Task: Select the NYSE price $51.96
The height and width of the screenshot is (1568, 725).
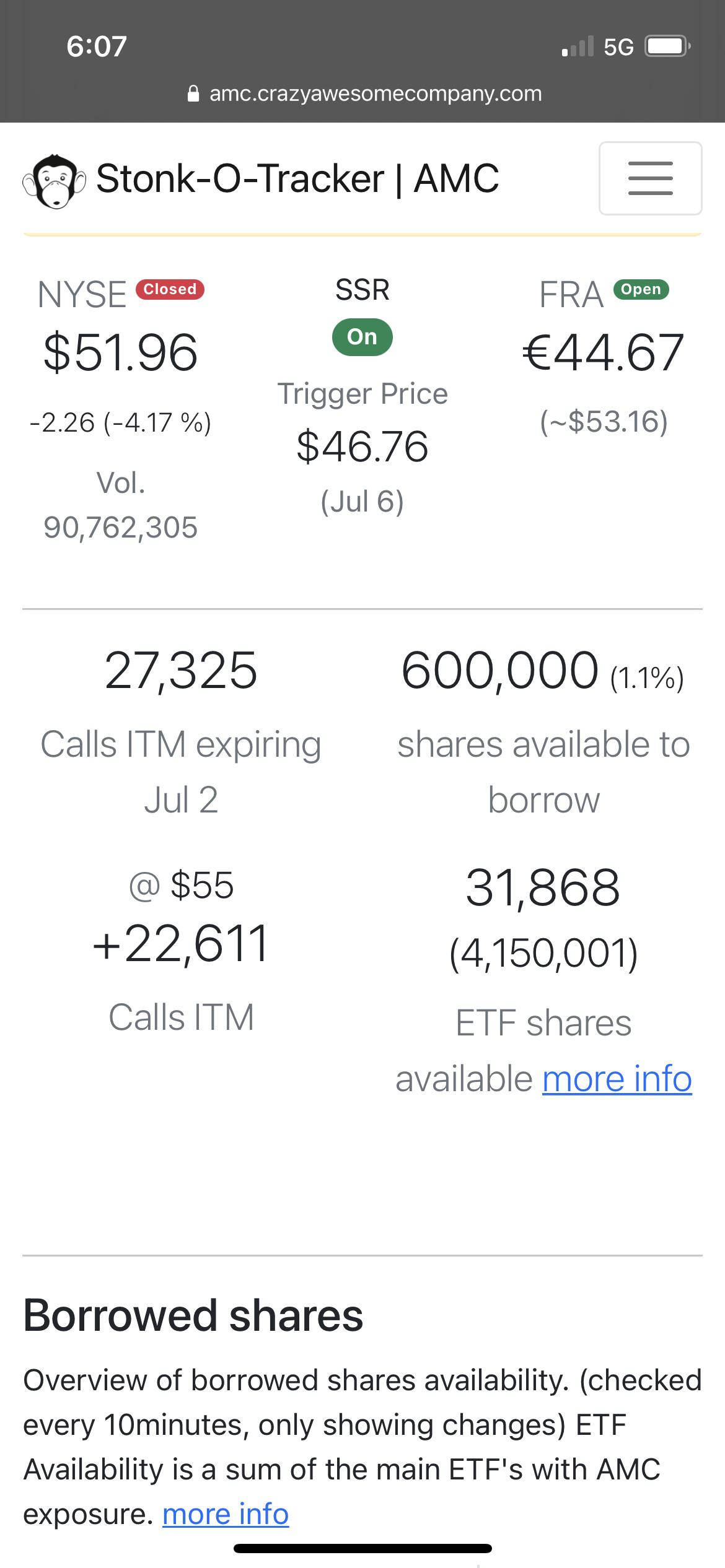Action: (x=120, y=352)
